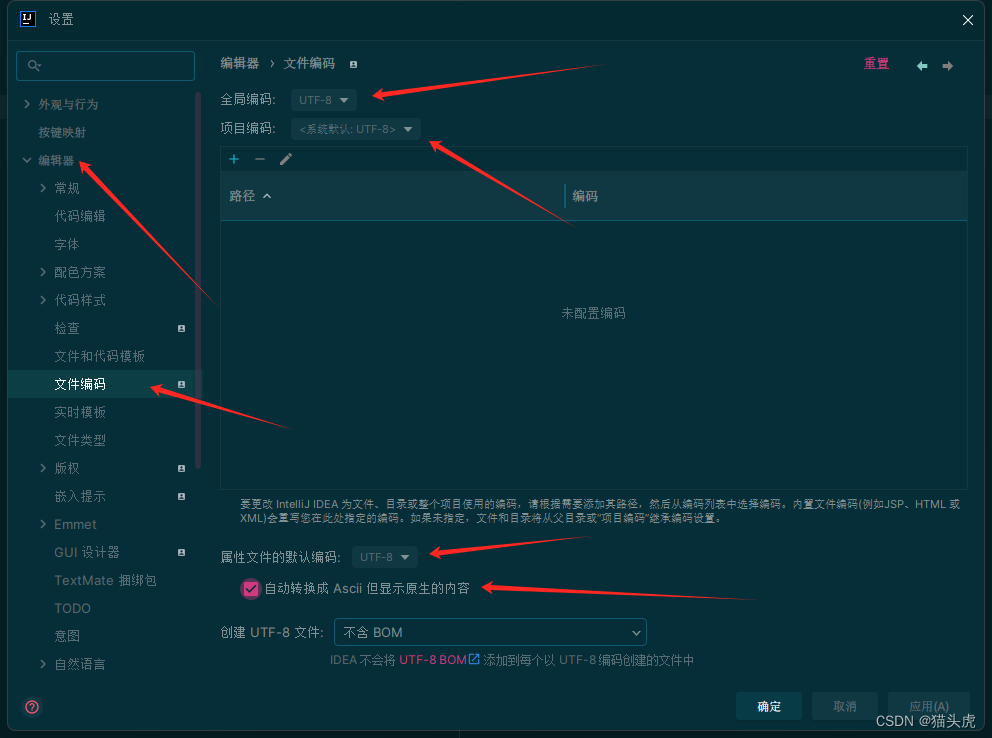Collapse the 编辑器 tree node
The height and width of the screenshot is (738, 992).
coord(27,160)
